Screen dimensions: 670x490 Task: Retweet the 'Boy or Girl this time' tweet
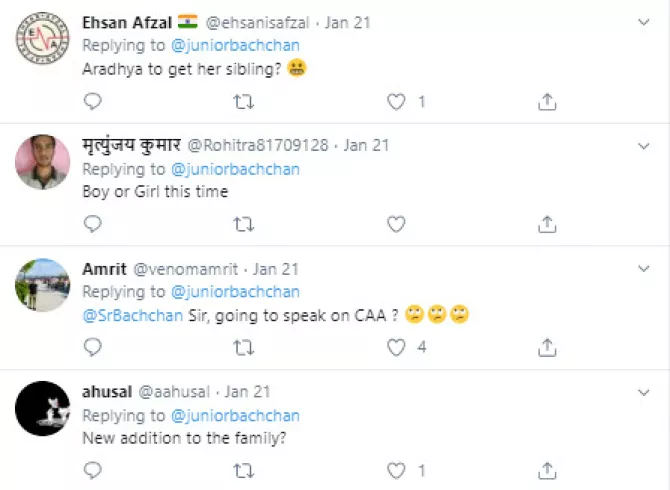(243, 224)
